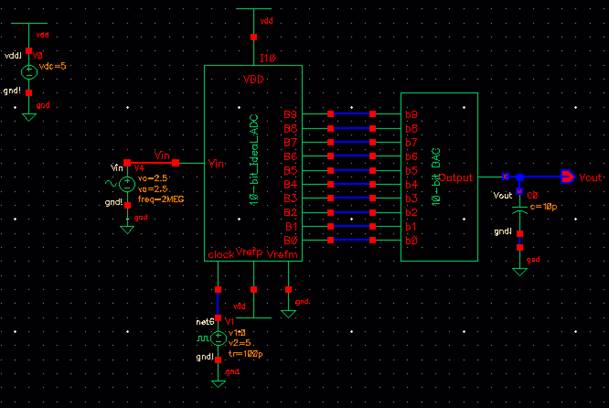Select the 10-bit ideal ADC block
609x408 pixels.
[253, 163]
